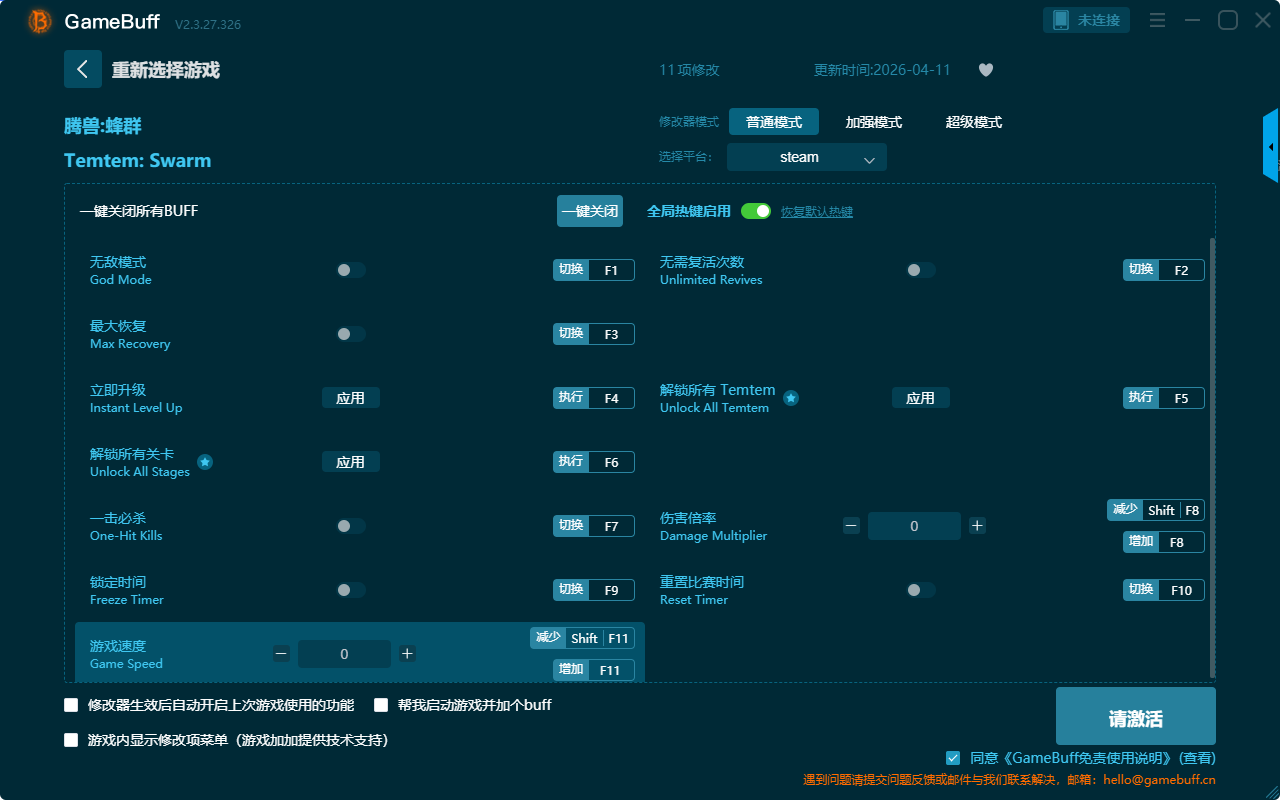Click star badge next to Unlock All Stages

point(205,462)
